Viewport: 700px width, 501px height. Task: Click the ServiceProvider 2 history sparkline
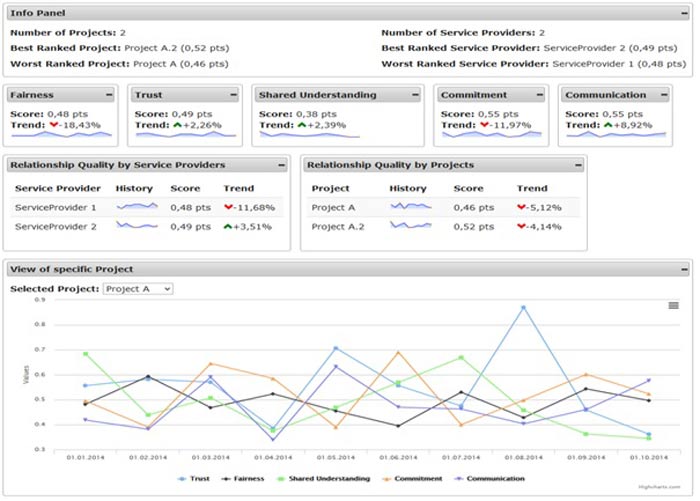pos(137,227)
